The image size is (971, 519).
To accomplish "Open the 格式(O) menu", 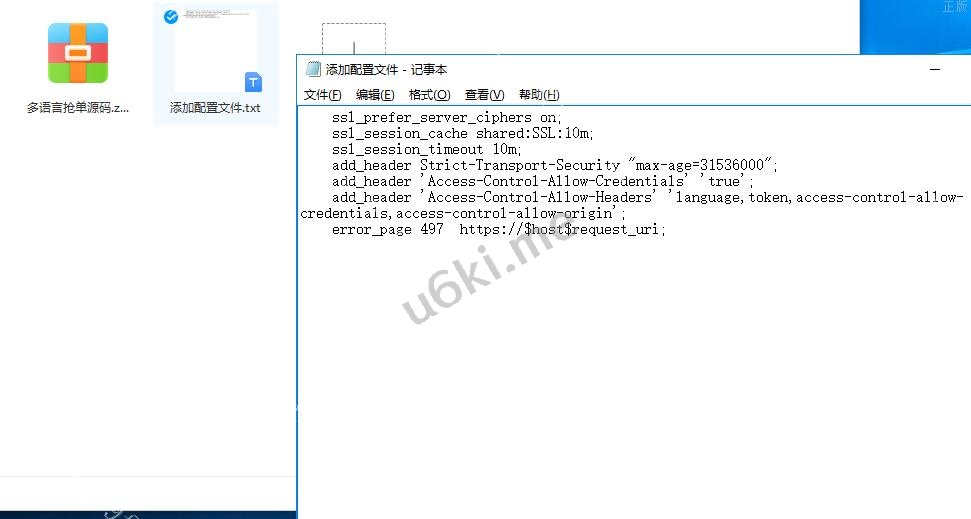I will click(429, 95).
